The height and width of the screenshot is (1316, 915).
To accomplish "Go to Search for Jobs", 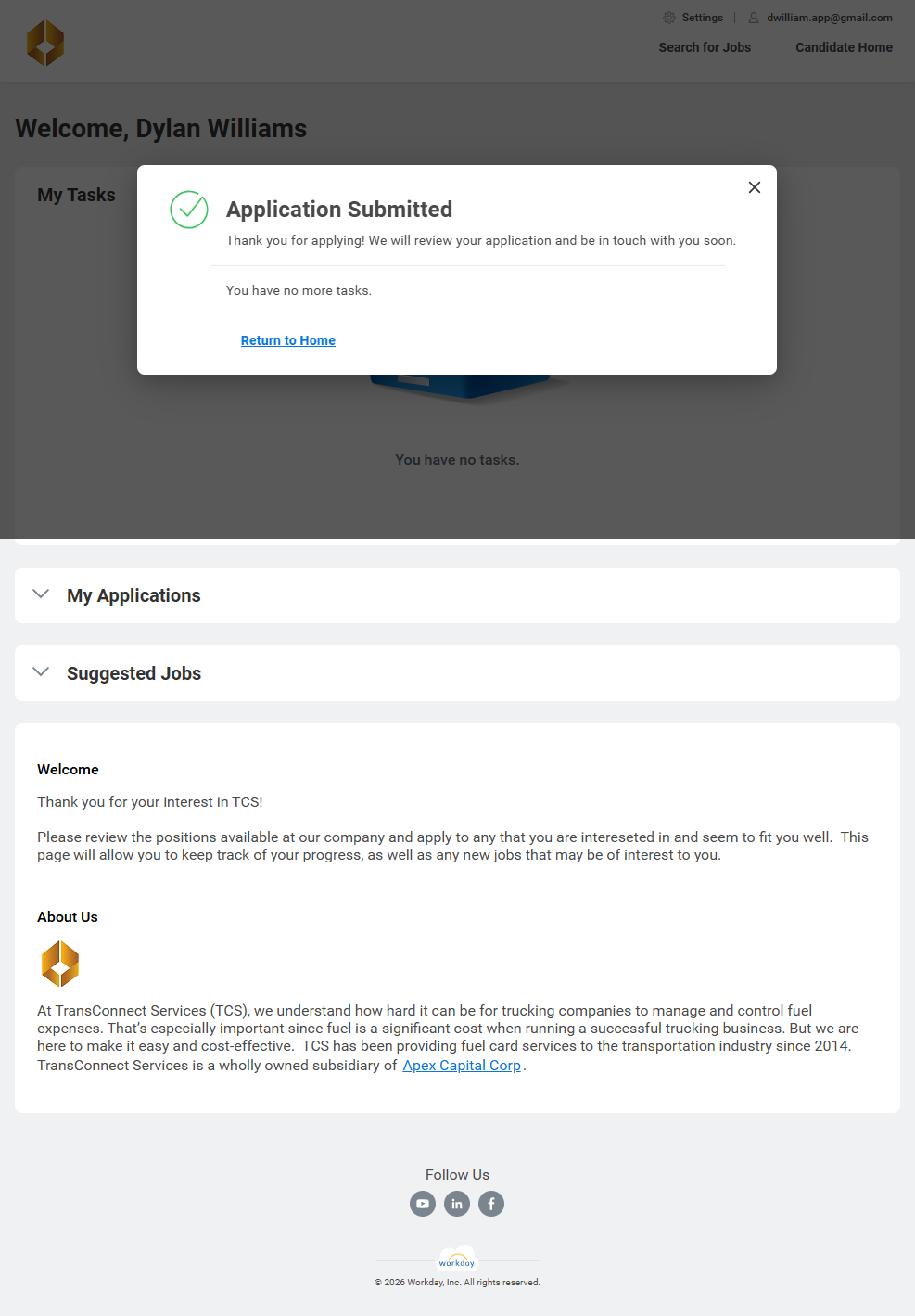I will tap(705, 47).
